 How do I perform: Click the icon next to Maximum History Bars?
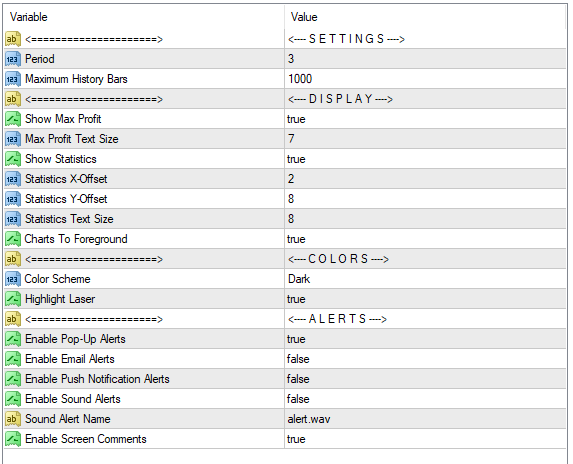point(13,79)
